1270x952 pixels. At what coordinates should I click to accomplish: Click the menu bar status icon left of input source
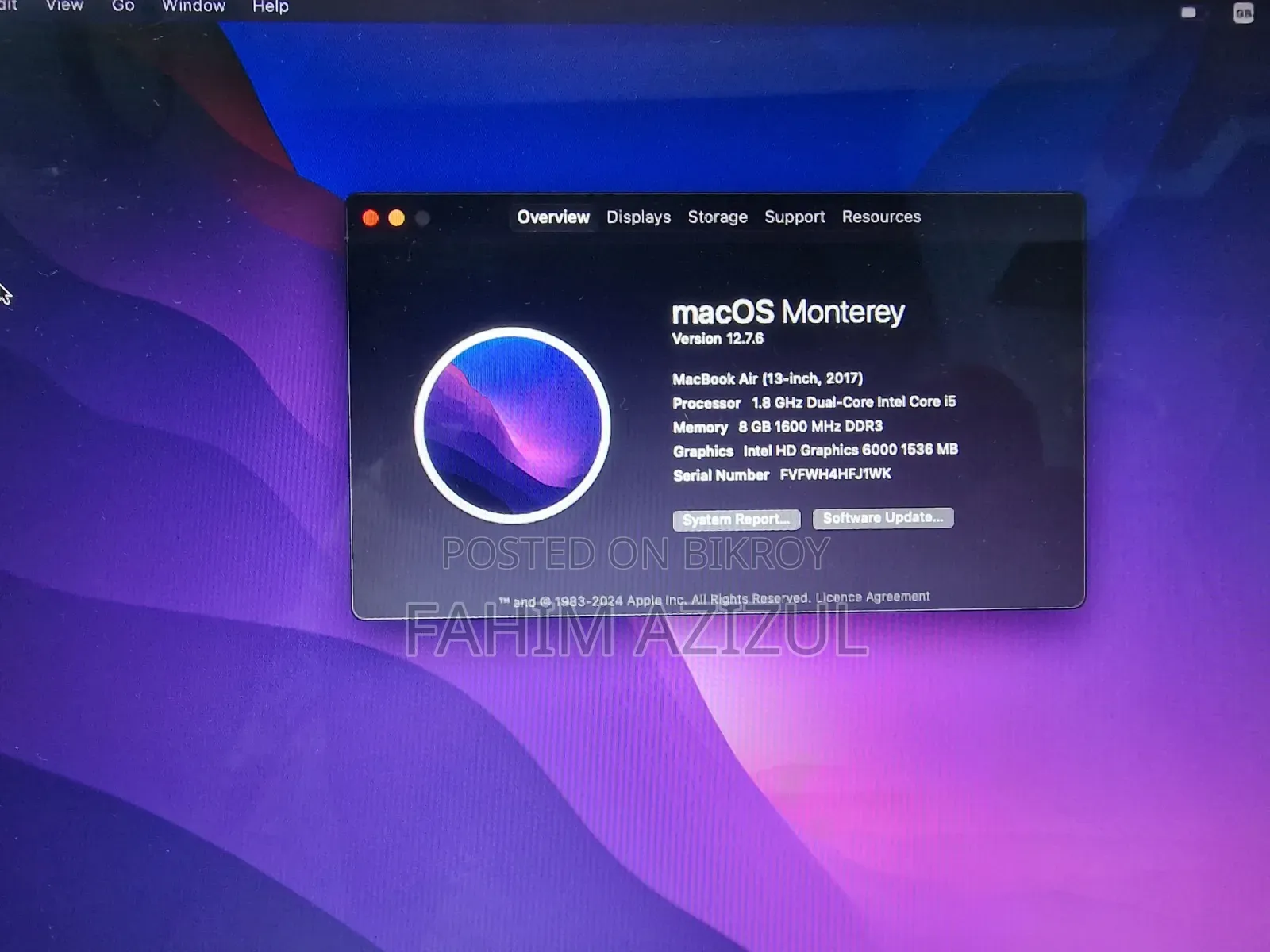coord(1188,13)
